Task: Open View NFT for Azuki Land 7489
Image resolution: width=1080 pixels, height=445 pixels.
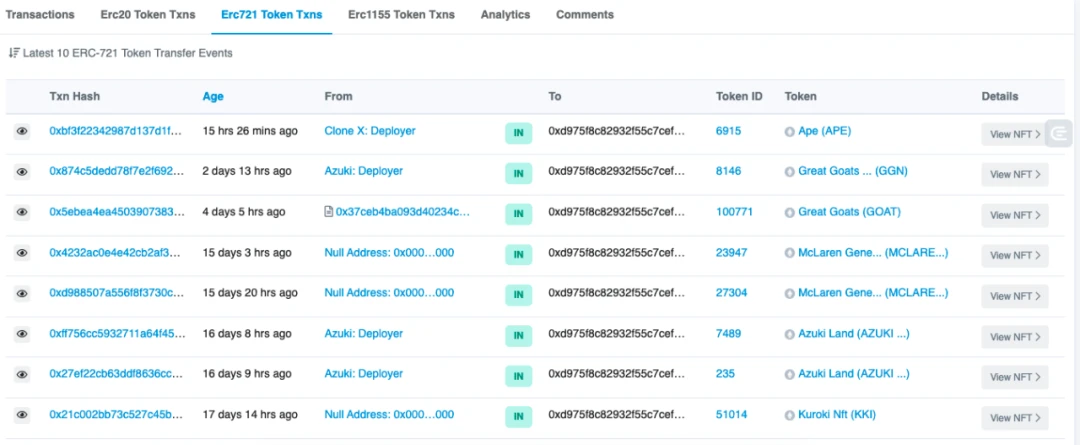Action: point(1015,337)
